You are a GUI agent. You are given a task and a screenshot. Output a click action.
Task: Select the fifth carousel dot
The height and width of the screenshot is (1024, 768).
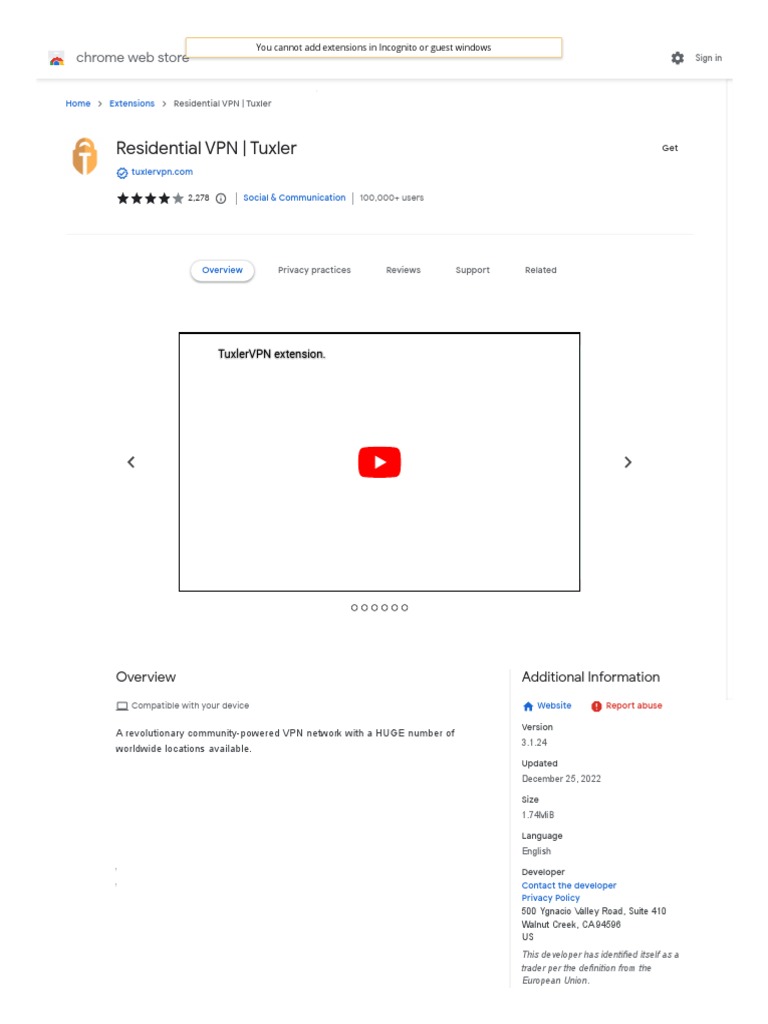pyautogui.click(x=394, y=608)
